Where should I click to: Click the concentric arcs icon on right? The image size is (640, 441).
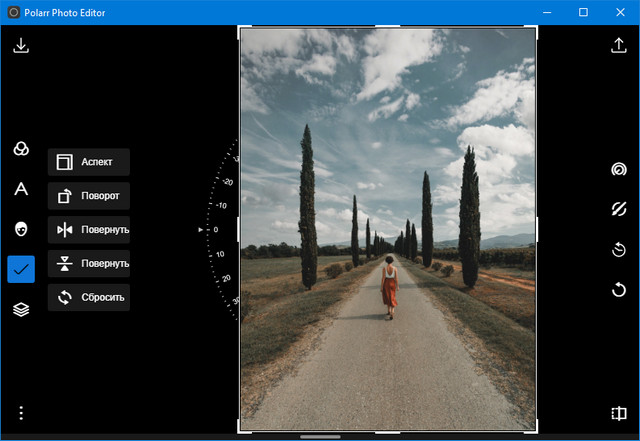618,169
